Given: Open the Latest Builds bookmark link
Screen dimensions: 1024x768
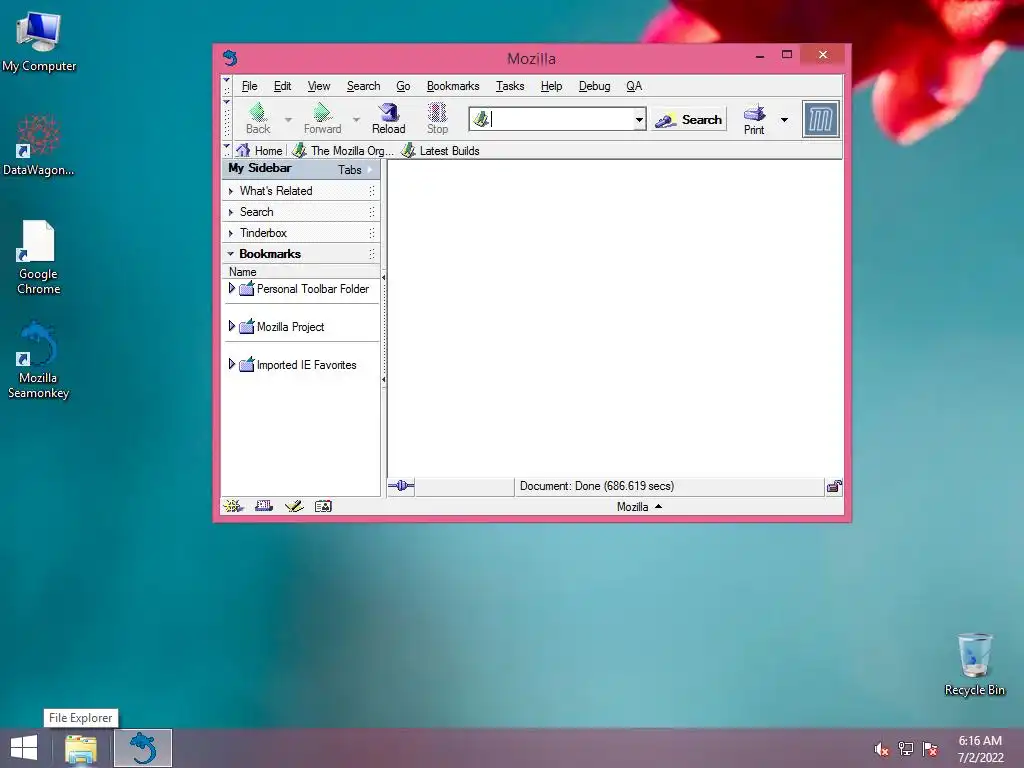Looking at the screenshot, I should click(x=440, y=150).
